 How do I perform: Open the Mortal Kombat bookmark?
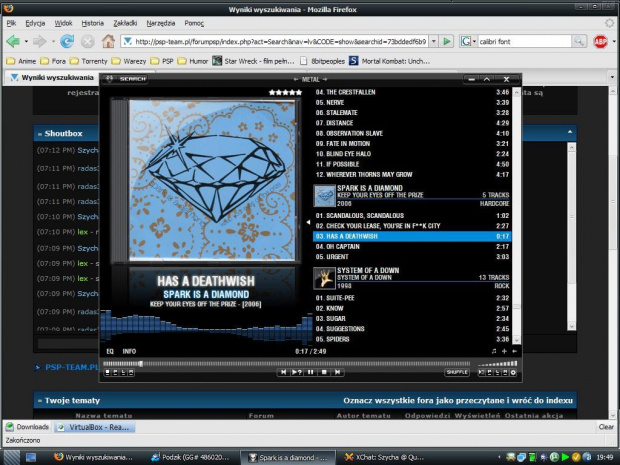pyautogui.click(x=390, y=61)
